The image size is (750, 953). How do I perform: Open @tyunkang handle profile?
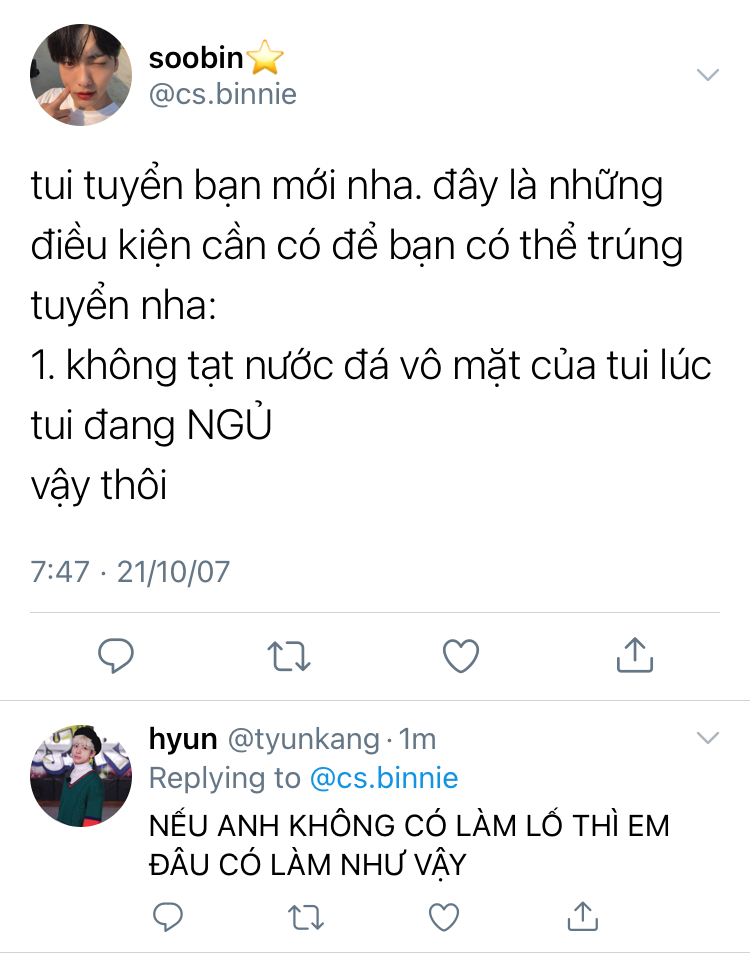pyautogui.click(x=304, y=739)
